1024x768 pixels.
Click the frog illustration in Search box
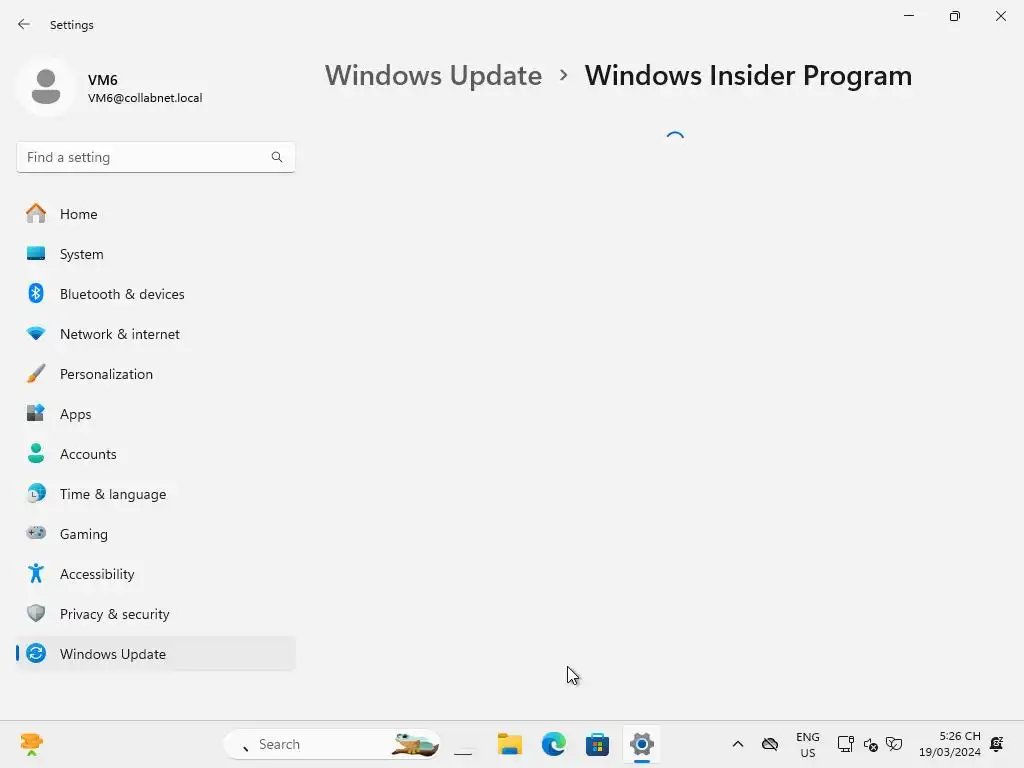click(x=415, y=744)
